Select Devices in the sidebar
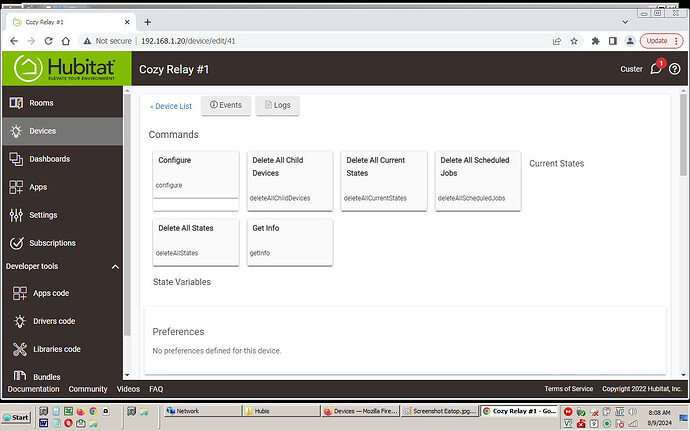 (62, 131)
